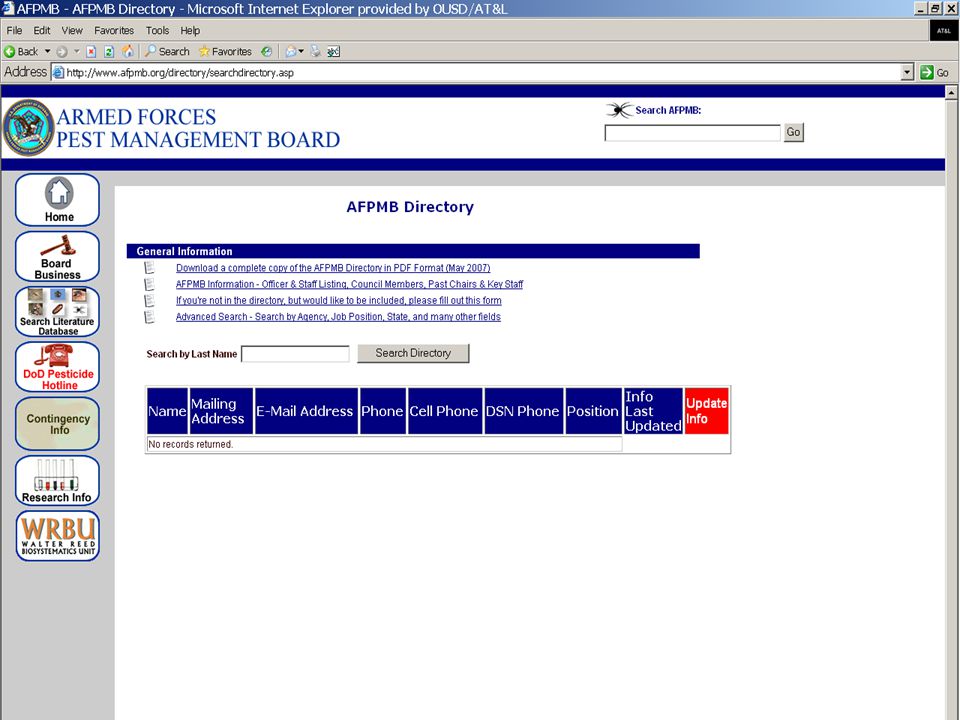Click the DSN Phone column header
This screenshot has height=720, width=960.
[523, 411]
